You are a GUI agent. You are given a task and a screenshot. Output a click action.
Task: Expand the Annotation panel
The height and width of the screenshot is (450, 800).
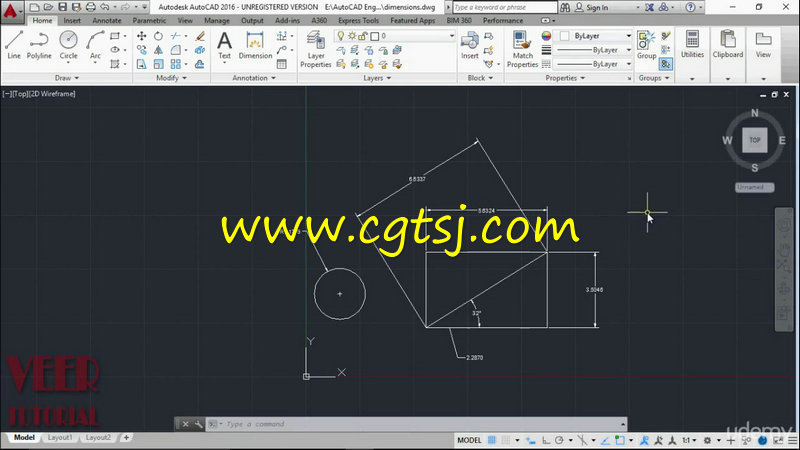254,78
